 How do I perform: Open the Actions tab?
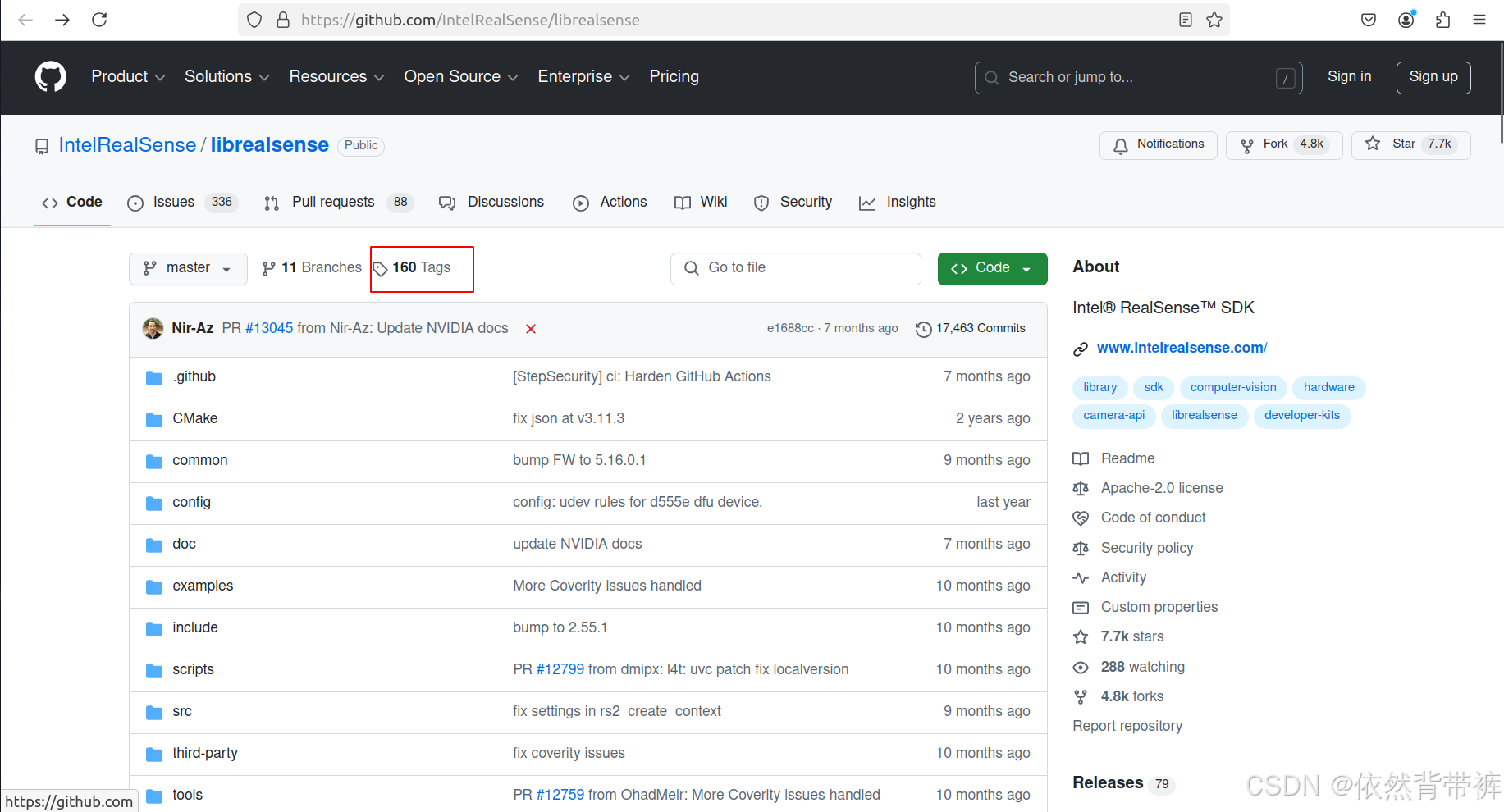[x=610, y=202]
